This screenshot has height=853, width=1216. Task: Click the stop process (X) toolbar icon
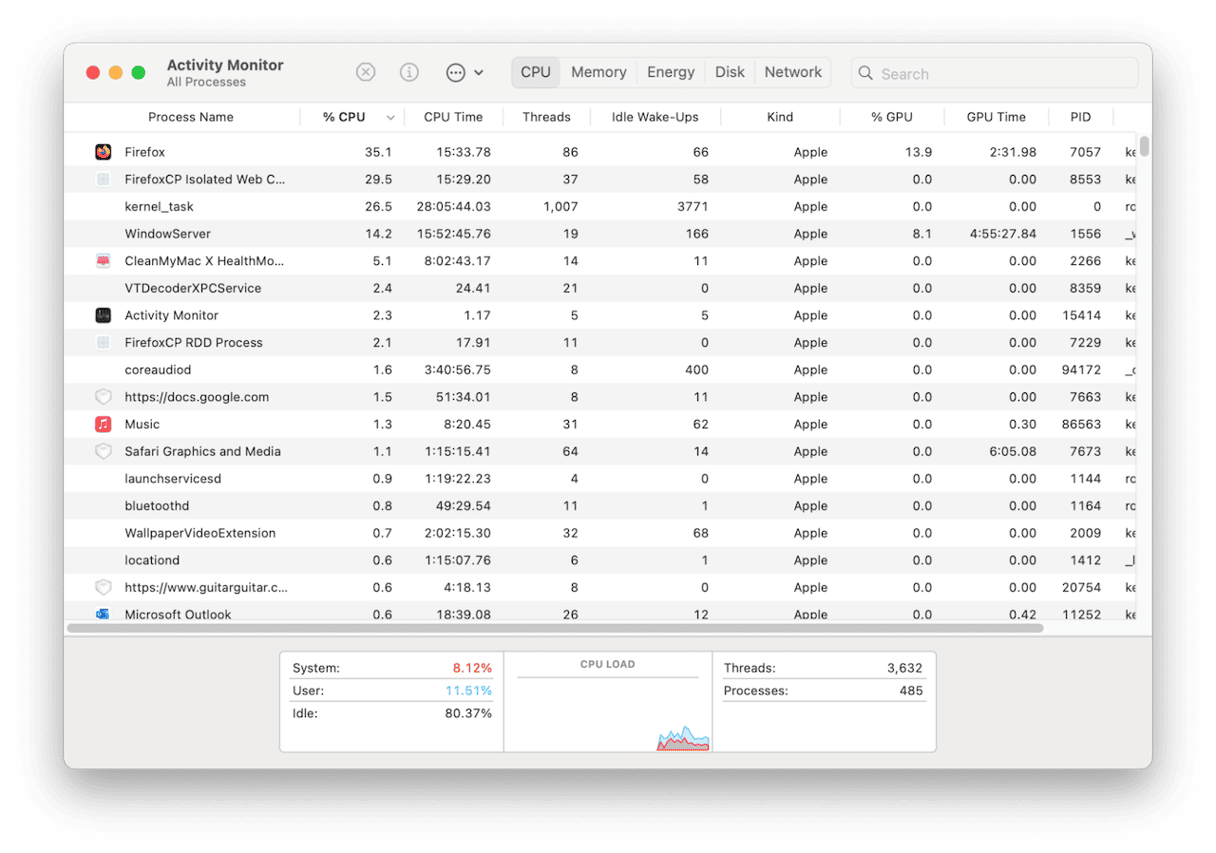coord(366,72)
